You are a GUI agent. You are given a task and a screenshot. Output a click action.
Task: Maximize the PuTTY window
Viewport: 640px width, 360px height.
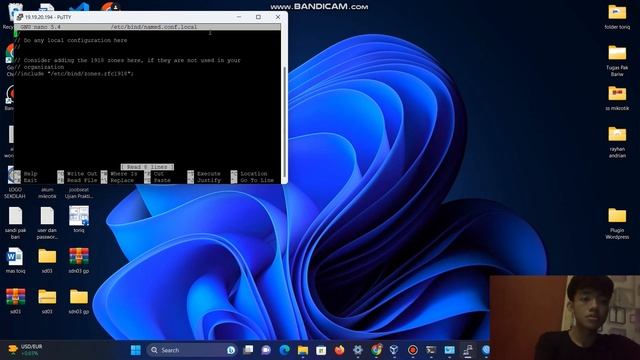[x=258, y=17]
